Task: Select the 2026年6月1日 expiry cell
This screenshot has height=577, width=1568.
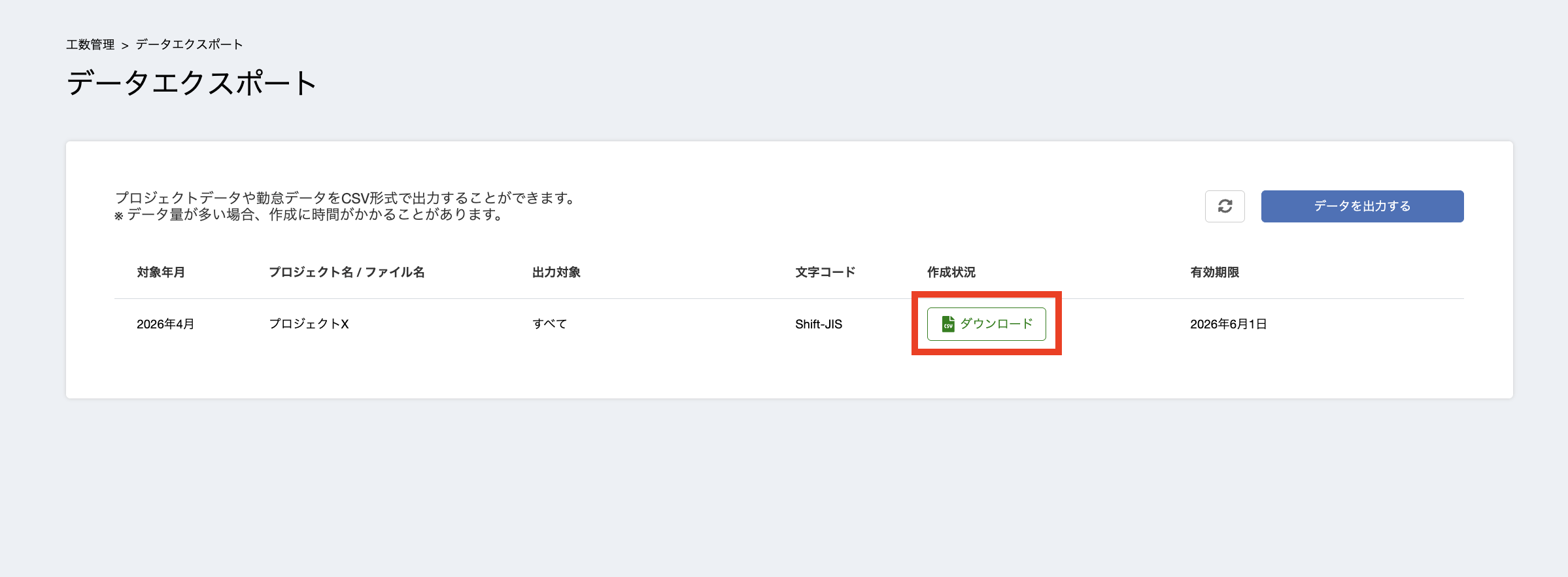Action: pos(1229,324)
